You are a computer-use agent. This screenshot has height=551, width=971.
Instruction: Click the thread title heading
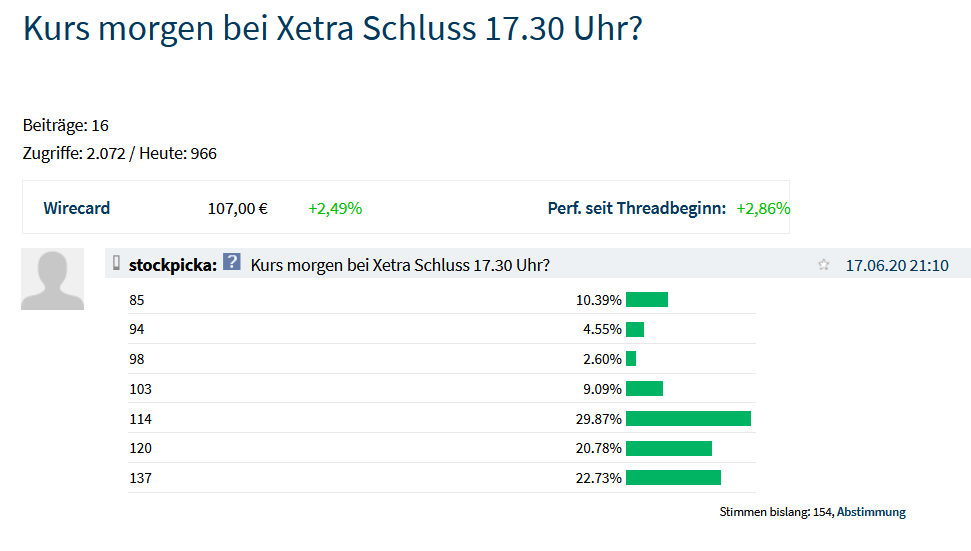pos(332,28)
